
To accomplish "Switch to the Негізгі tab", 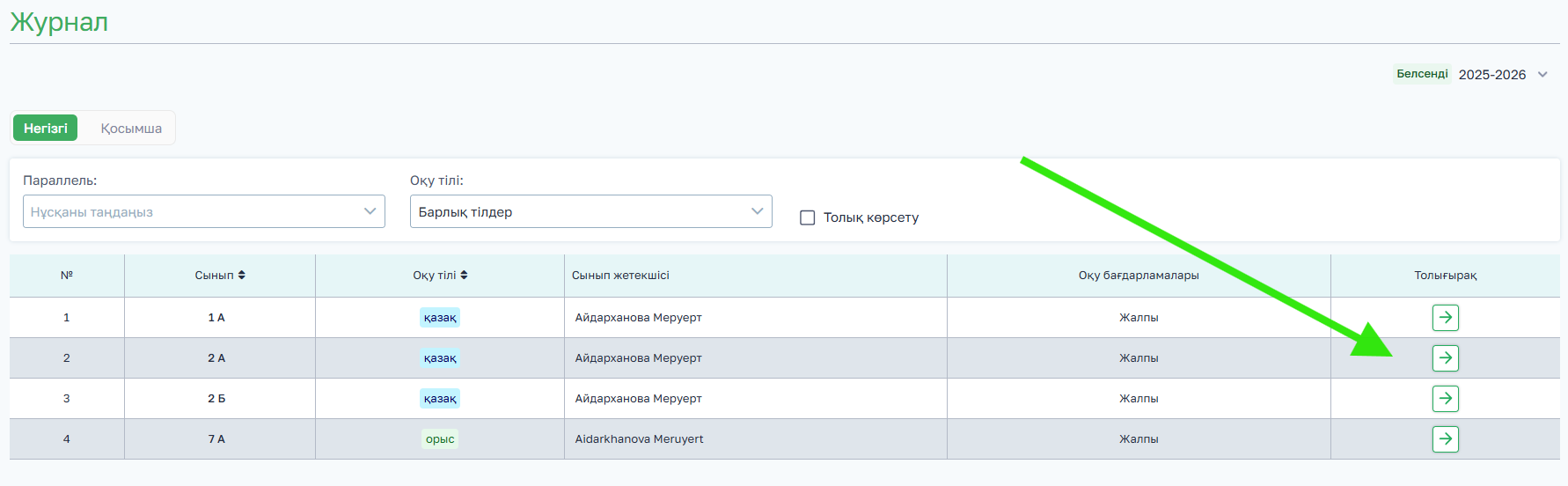I will [x=45, y=129].
